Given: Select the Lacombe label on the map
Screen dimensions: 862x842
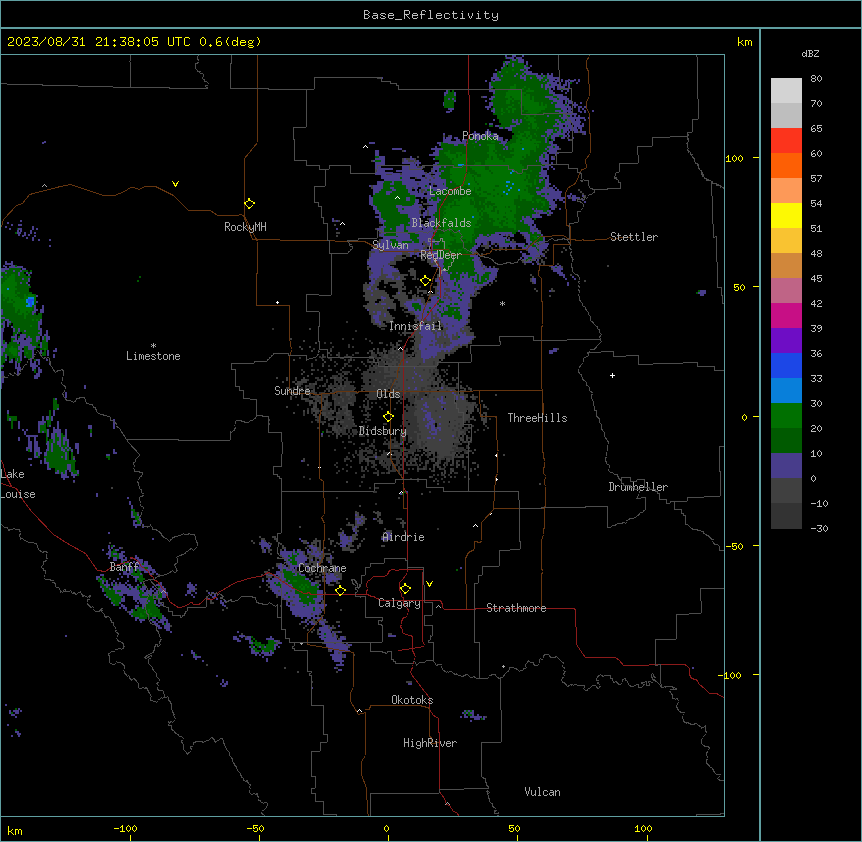Looking at the screenshot, I should (450, 191).
